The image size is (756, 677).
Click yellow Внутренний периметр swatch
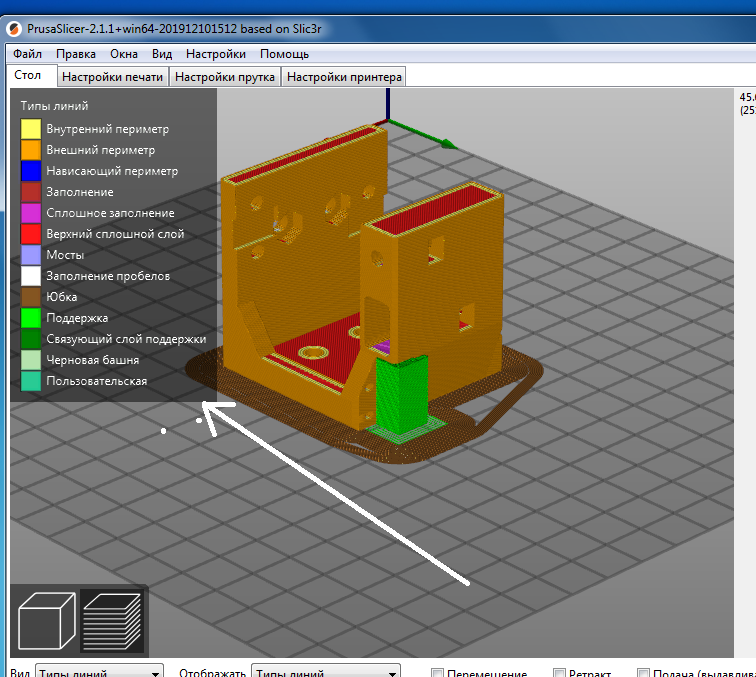31,129
